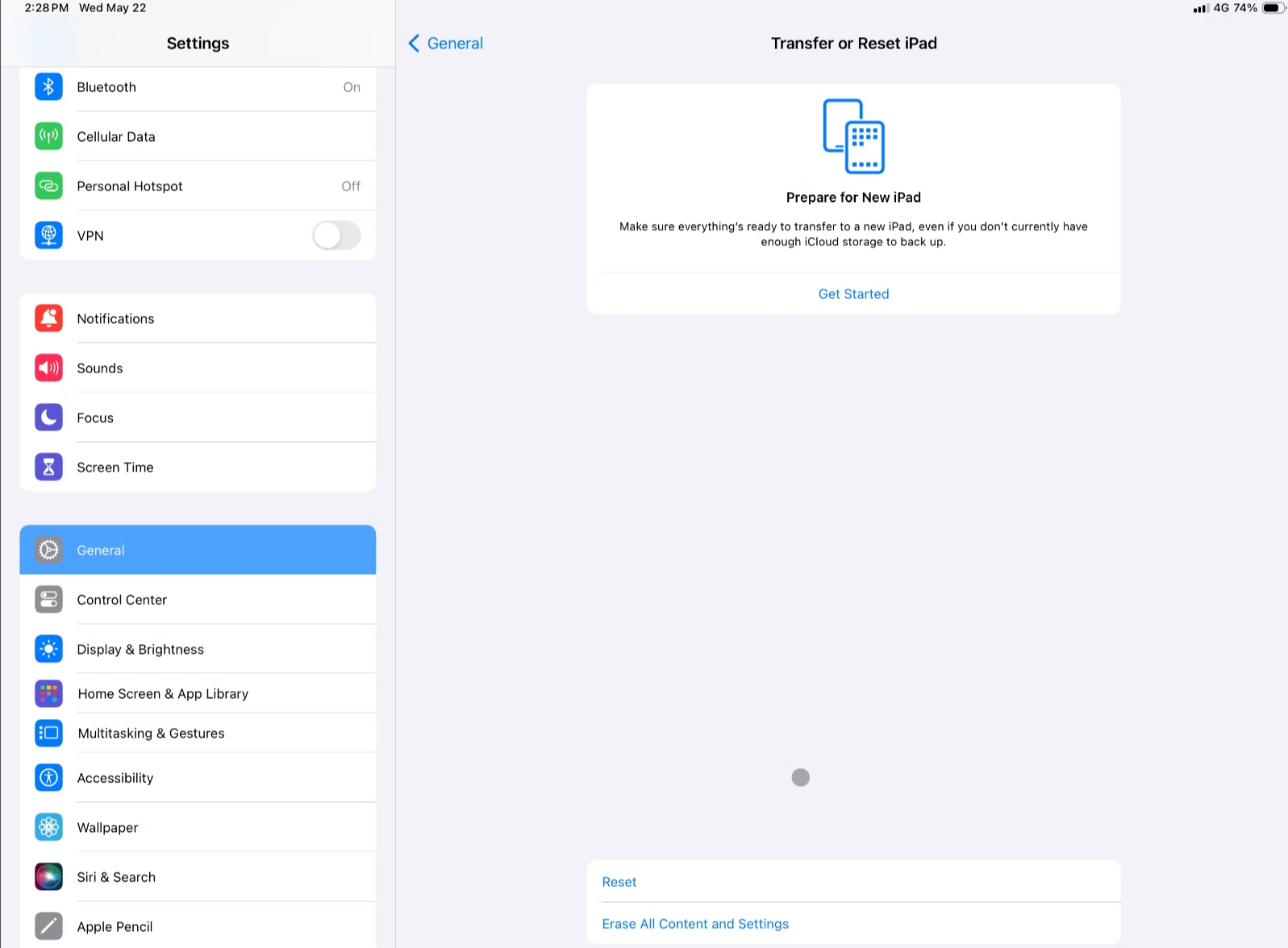Tap the 'Prepare for New iPad' heading

point(853,197)
